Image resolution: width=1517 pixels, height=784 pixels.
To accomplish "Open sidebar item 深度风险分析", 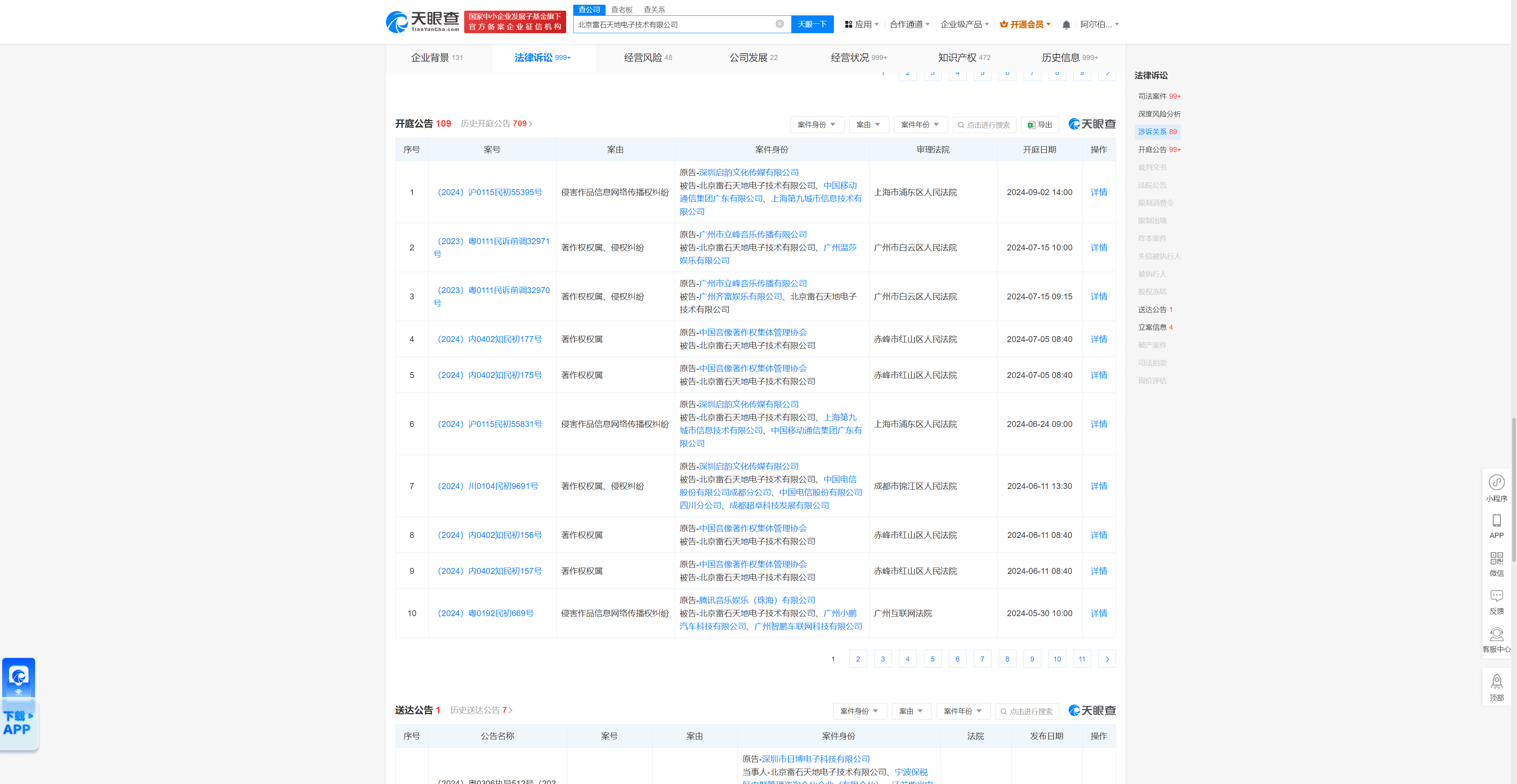I will click(x=1159, y=114).
